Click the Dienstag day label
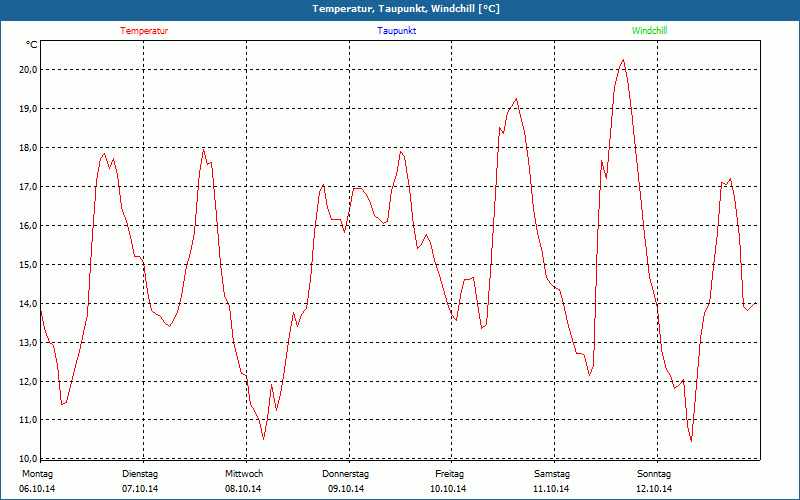 140,474
